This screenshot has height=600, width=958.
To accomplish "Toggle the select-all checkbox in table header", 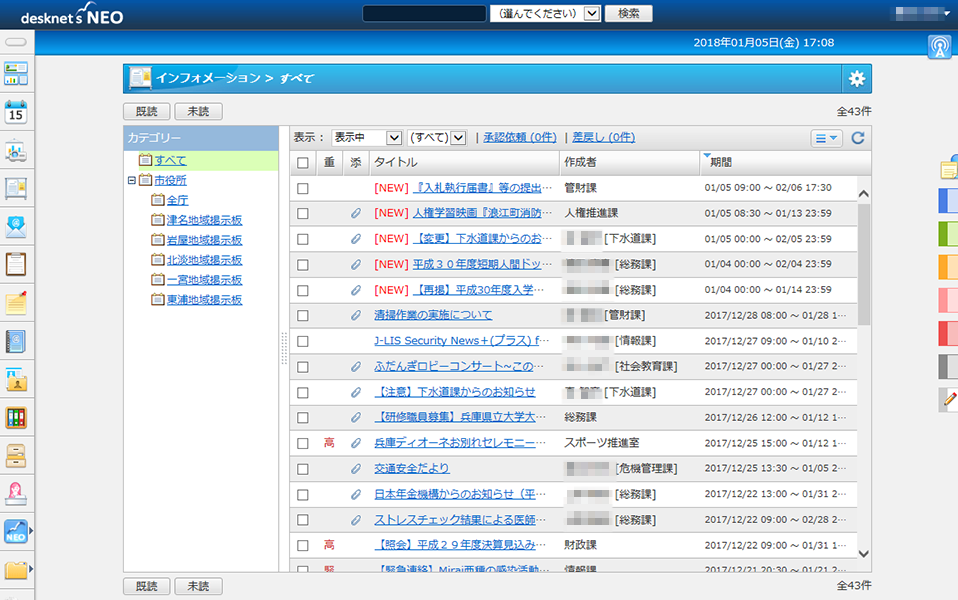I will 303,162.
